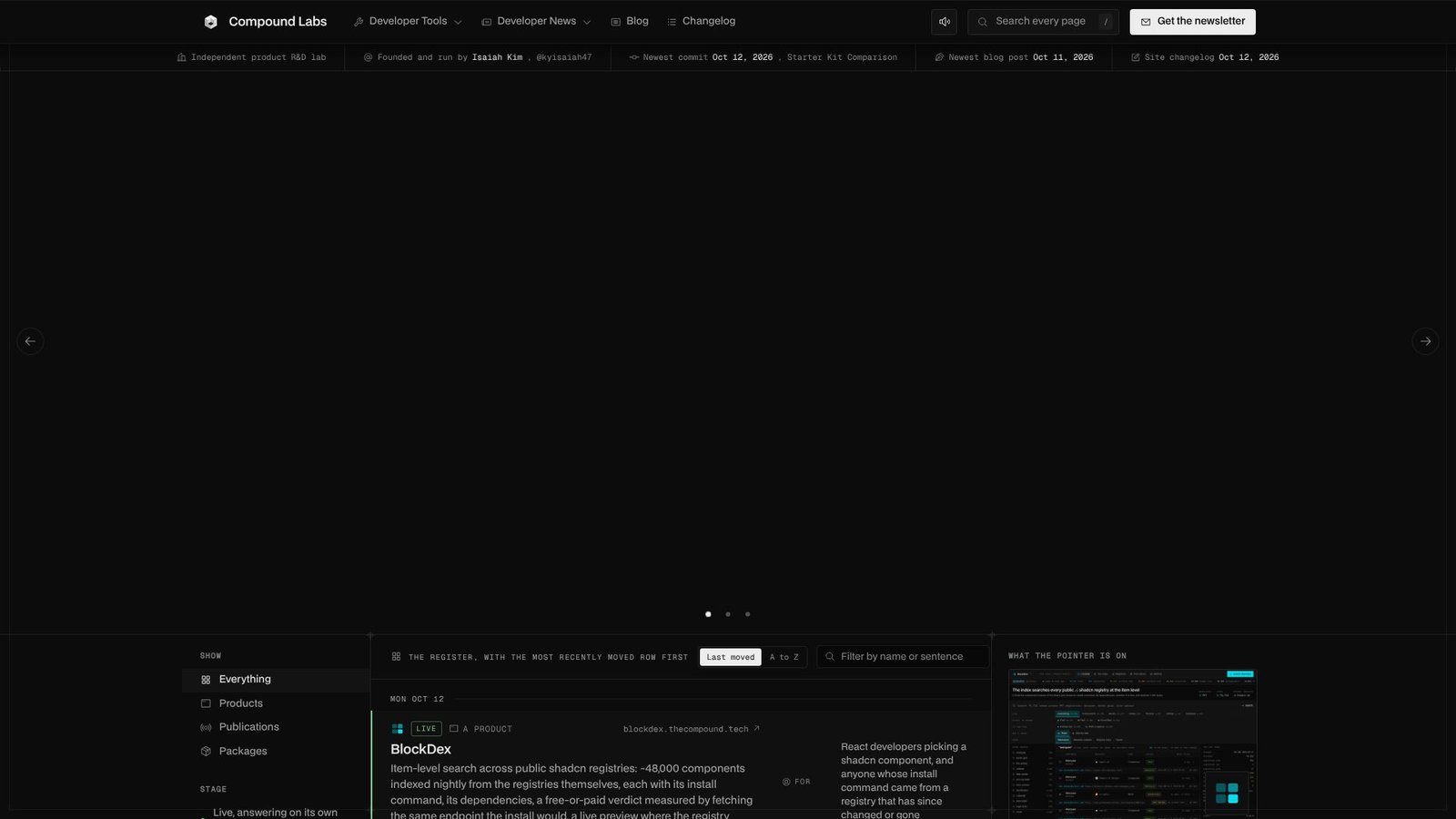This screenshot has height=819, width=1456.
Task: Click the box icon beside Products
Action: pyautogui.click(x=206, y=703)
